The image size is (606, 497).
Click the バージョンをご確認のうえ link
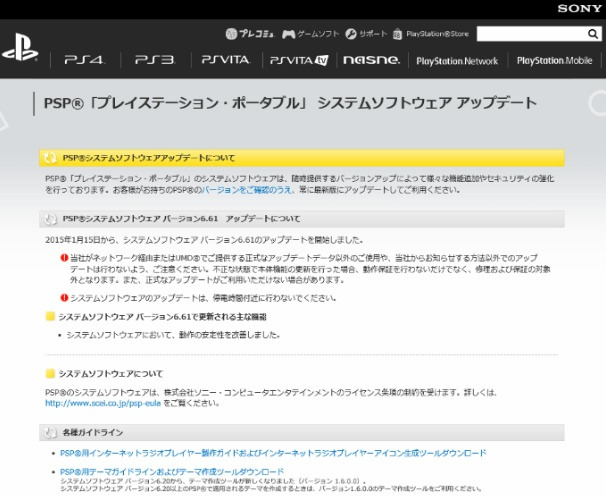(248, 190)
